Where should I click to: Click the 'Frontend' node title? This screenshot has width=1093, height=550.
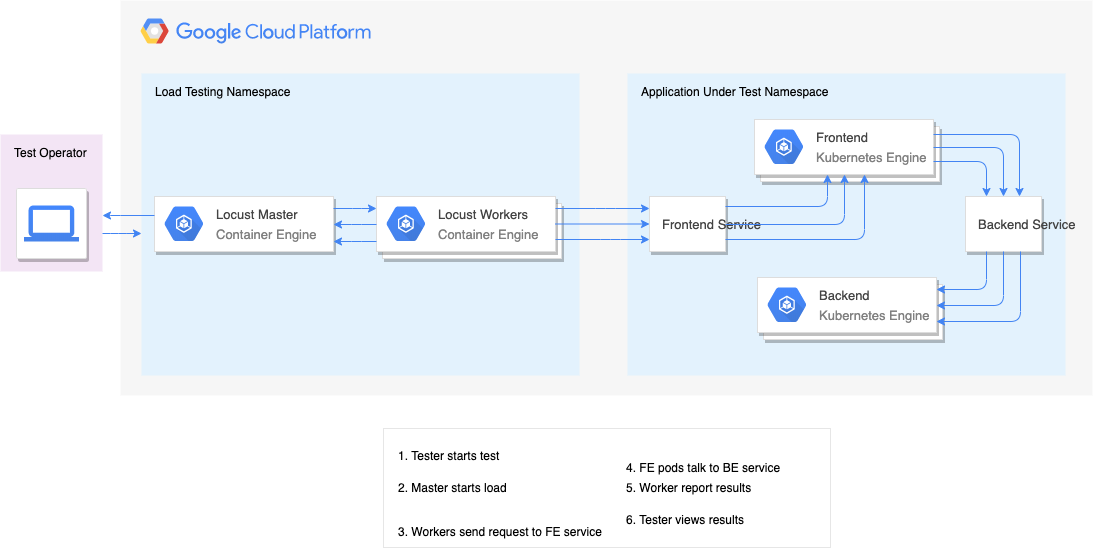[x=842, y=137]
